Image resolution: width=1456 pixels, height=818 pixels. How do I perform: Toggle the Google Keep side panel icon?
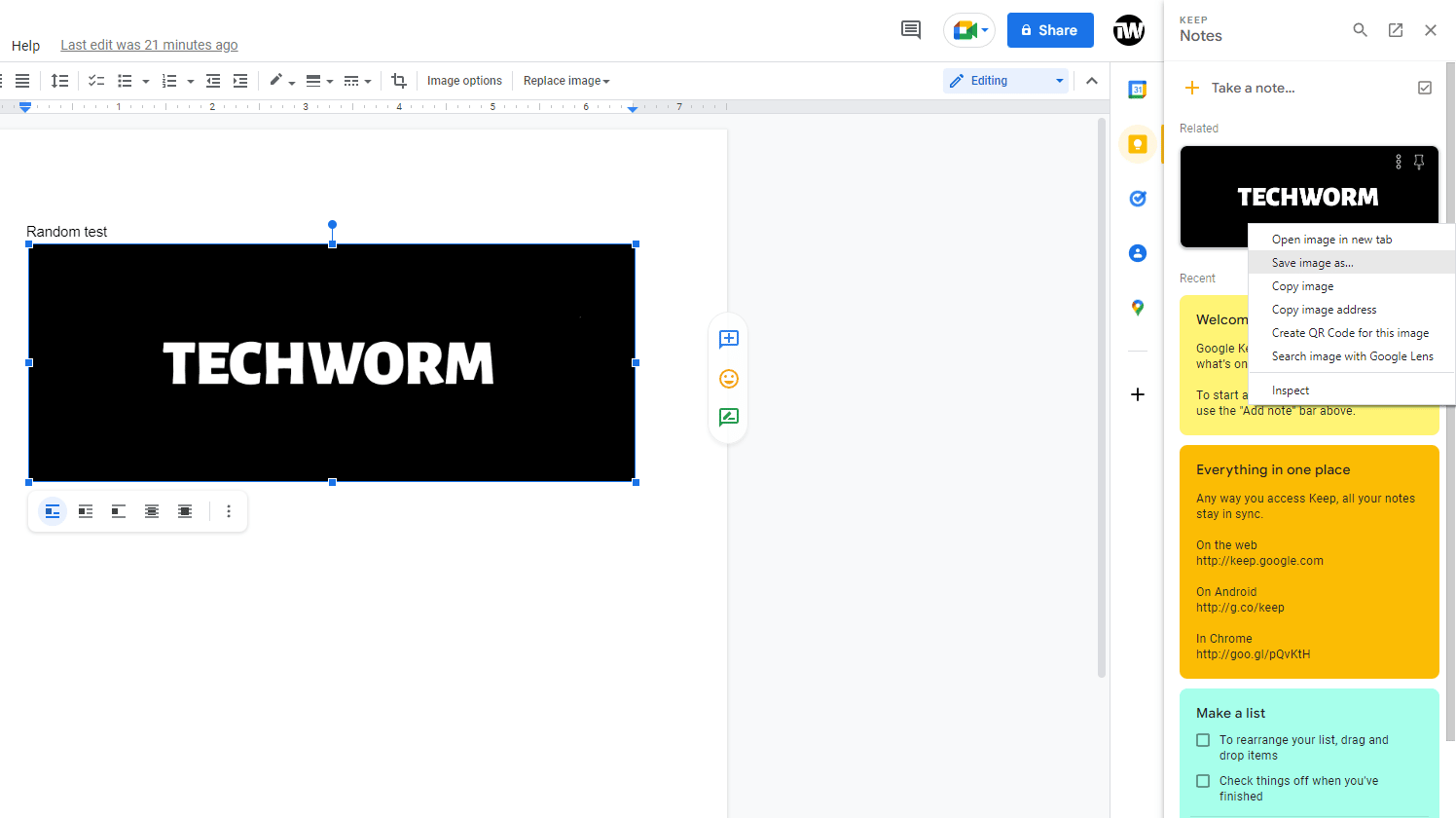pyautogui.click(x=1137, y=144)
